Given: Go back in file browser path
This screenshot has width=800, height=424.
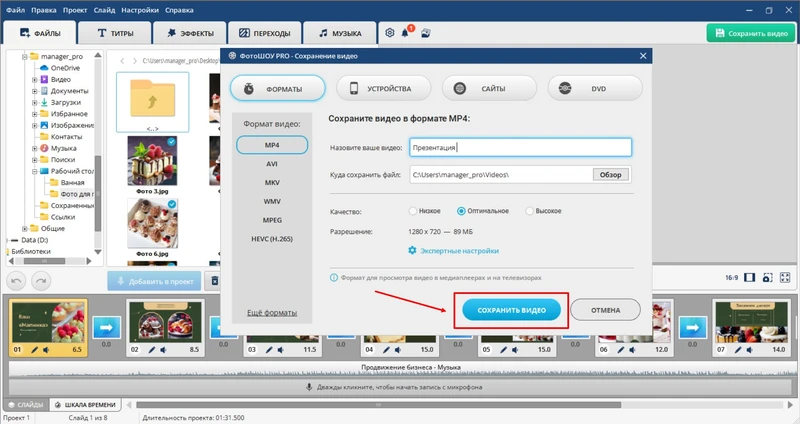Looking at the screenshot, I should coord(122,61).
